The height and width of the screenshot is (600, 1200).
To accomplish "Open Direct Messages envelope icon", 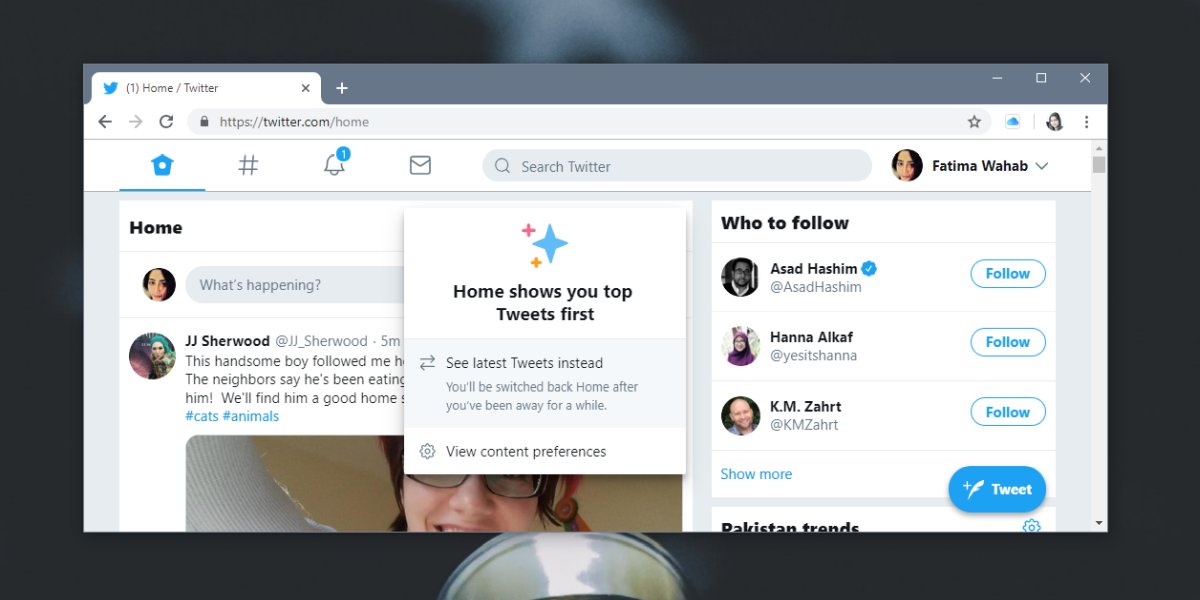I will coord(420,165).
